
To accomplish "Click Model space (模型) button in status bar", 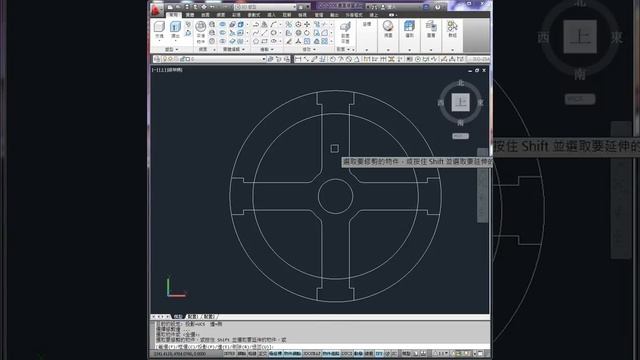I will [x=406, y=353].
